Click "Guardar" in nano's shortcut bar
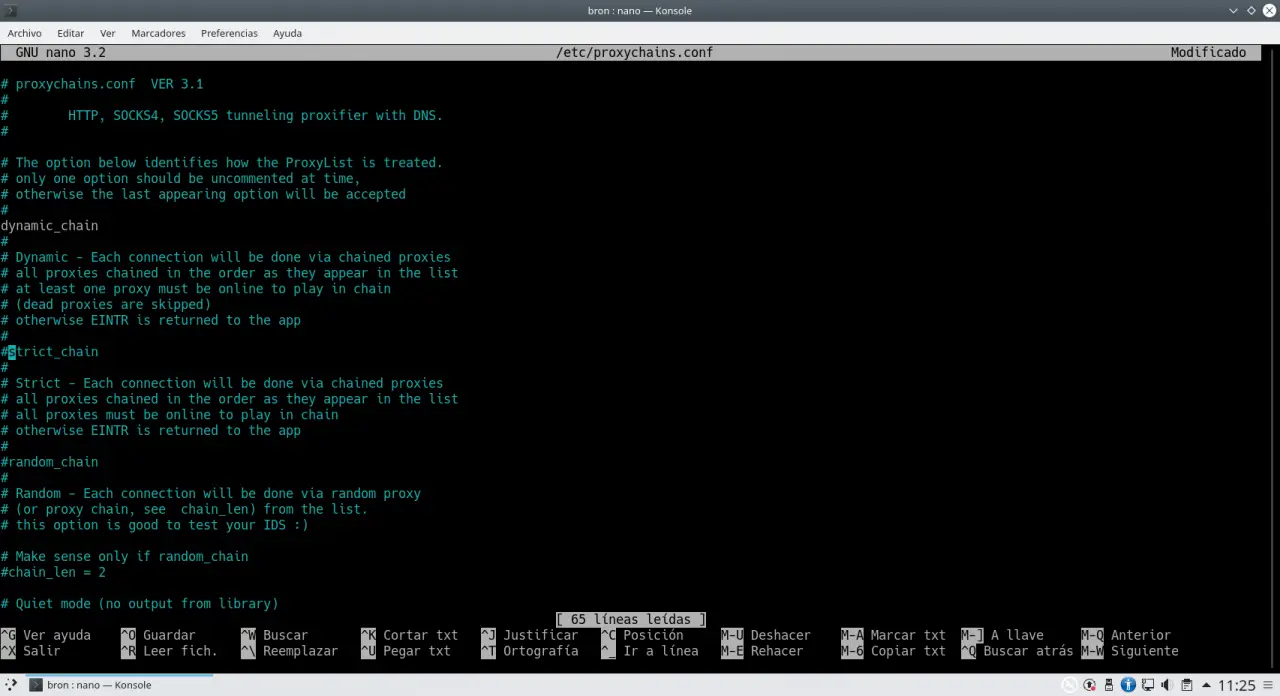 (x=168, y=635)
